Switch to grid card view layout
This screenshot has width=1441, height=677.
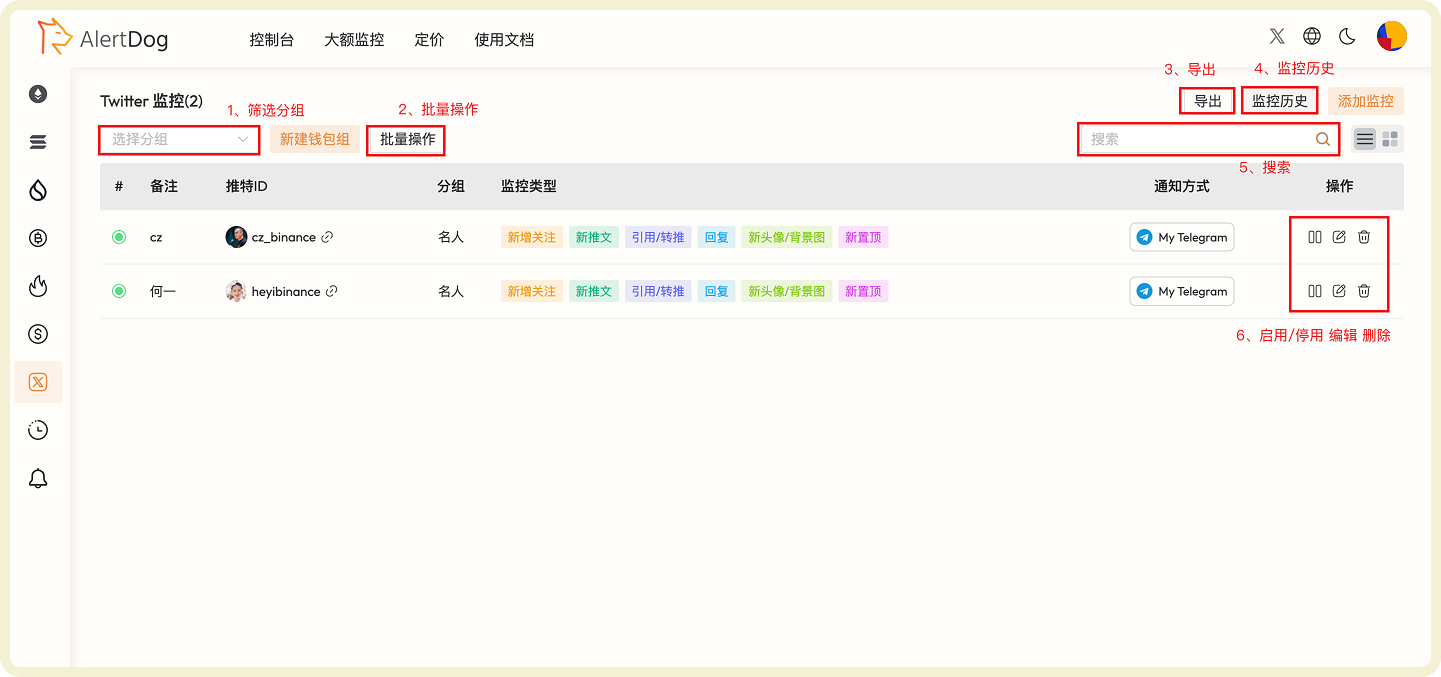[1390, 139]
